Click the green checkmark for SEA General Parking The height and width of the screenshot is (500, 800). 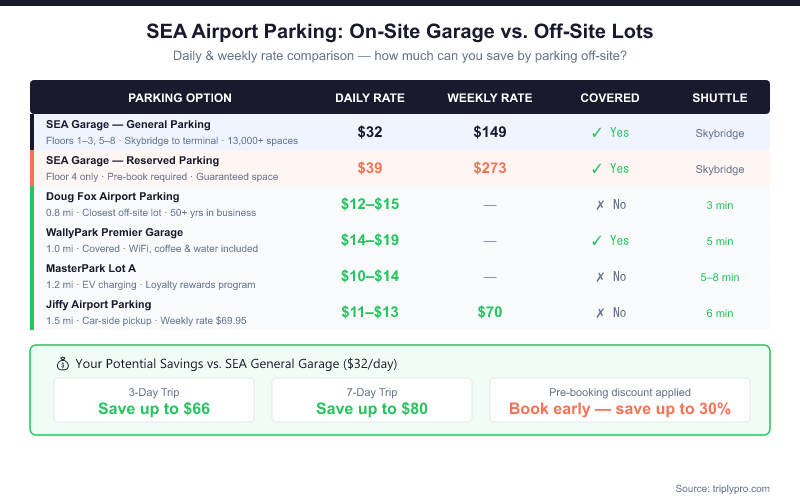[596, 133]
